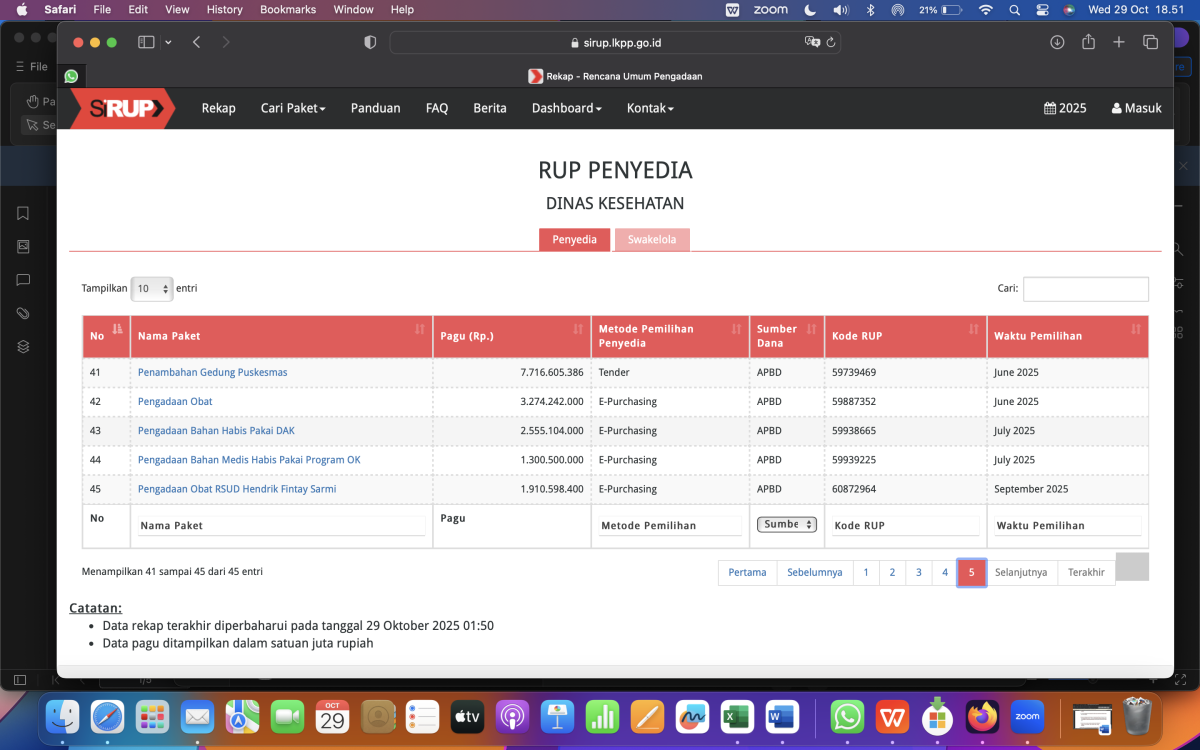
Task: Open the tab overview icon
Action: point(1150,42)
